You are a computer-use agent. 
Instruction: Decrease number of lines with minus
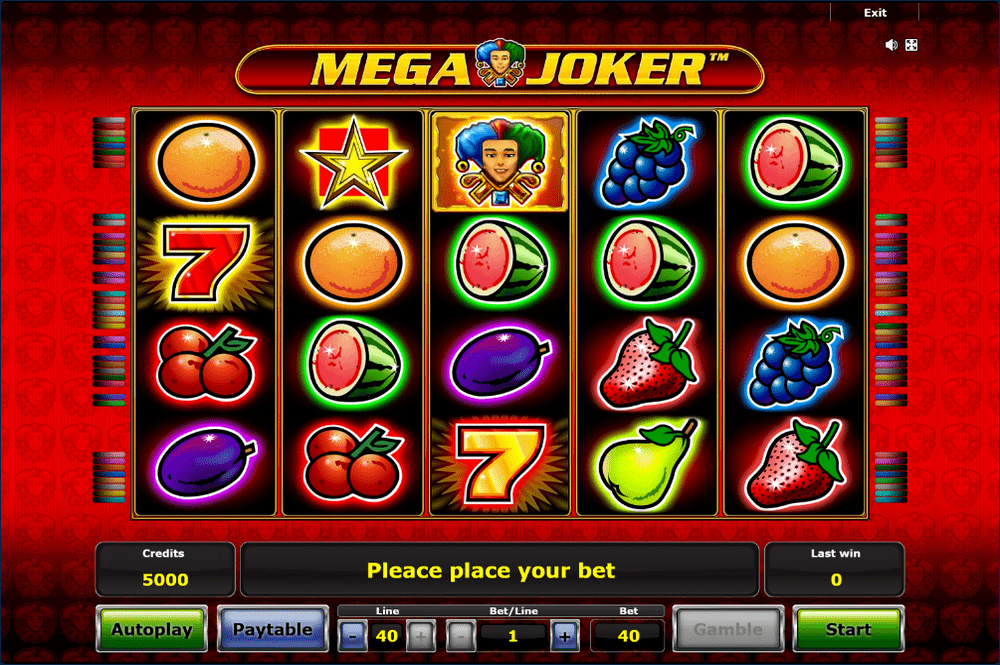(353, 636)
